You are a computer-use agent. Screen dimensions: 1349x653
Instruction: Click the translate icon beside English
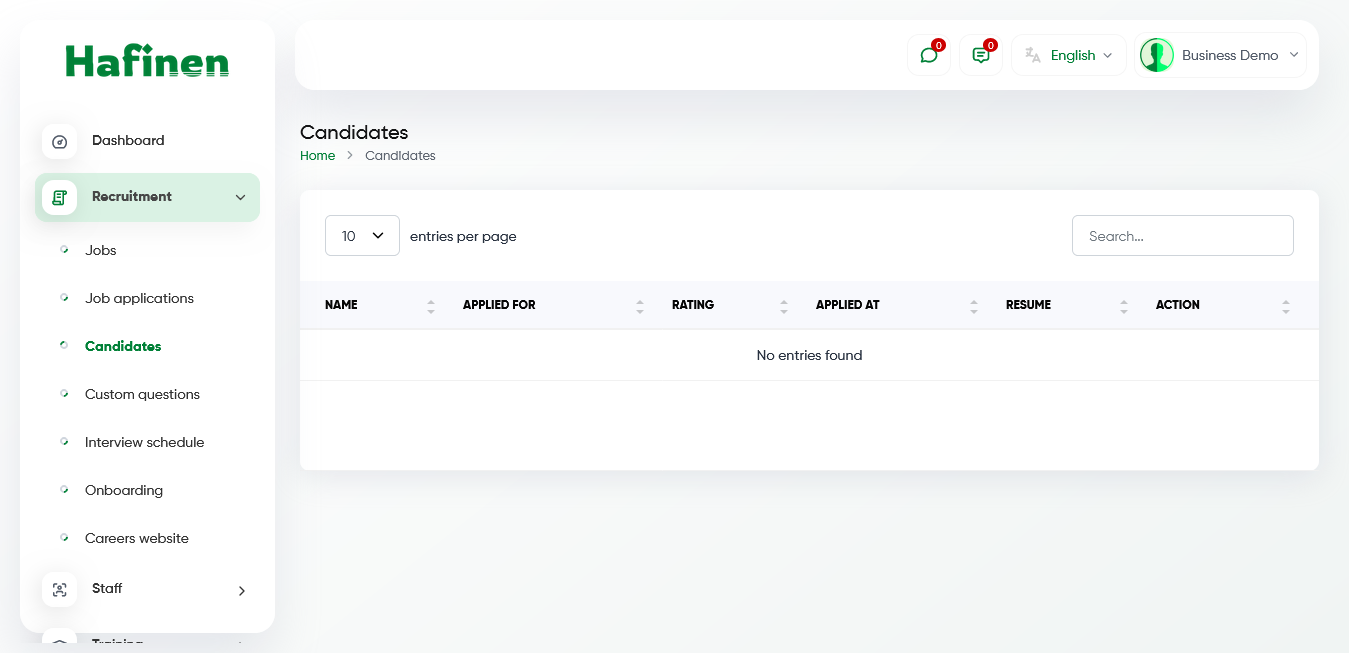pyautogui.click(x=1034, y=55)
